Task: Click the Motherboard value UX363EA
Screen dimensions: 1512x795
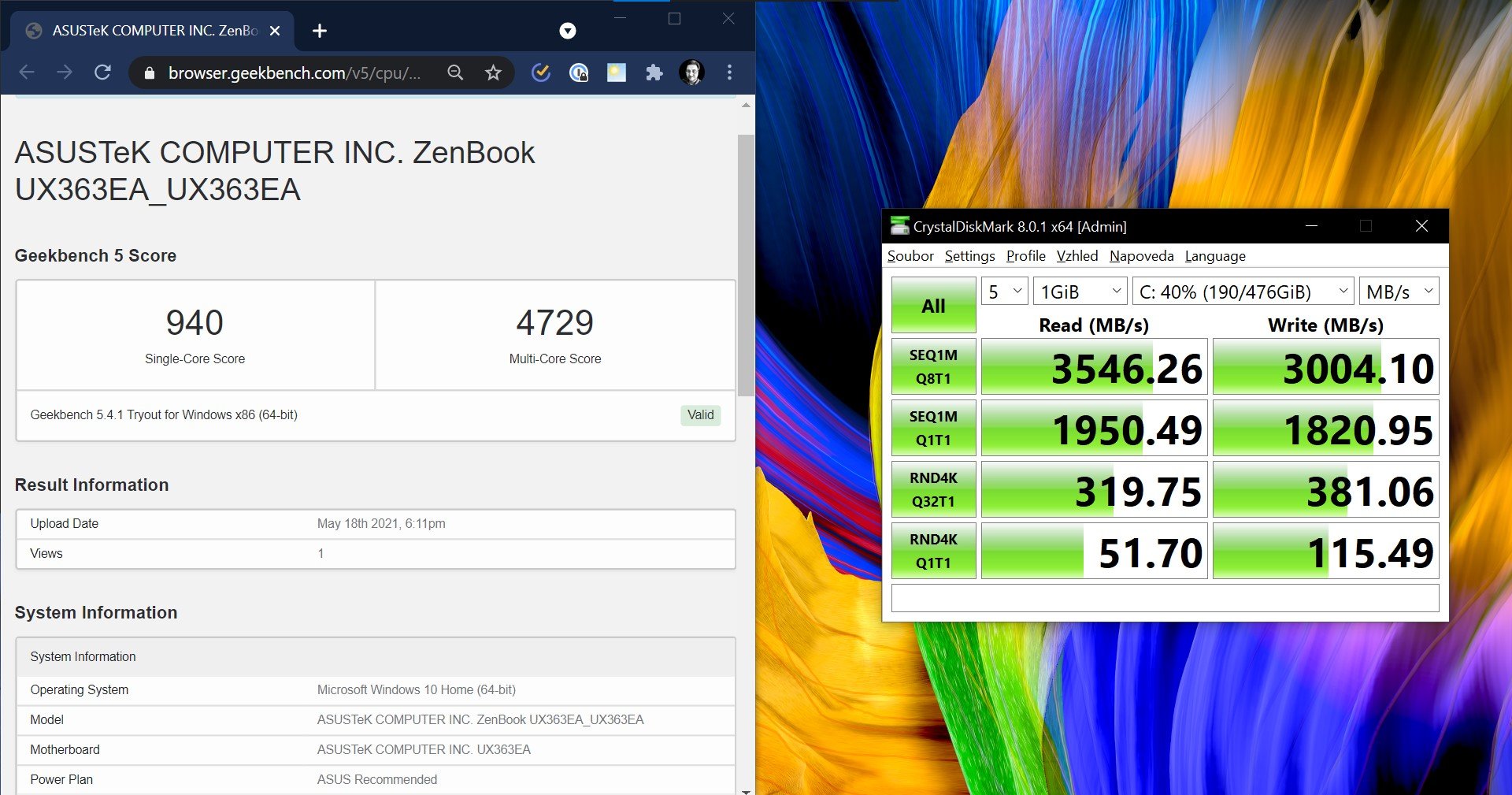Action: [424, 750]
